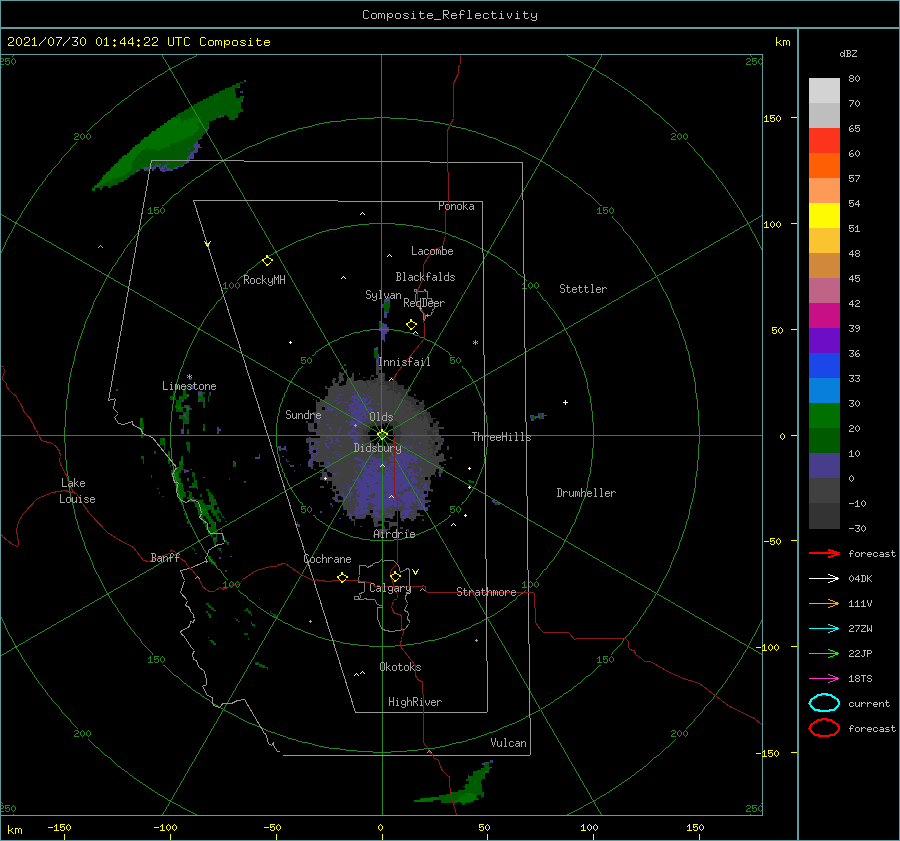
Task: Click the red forecast arrow legend icon
Action: [x=824, y=553]
